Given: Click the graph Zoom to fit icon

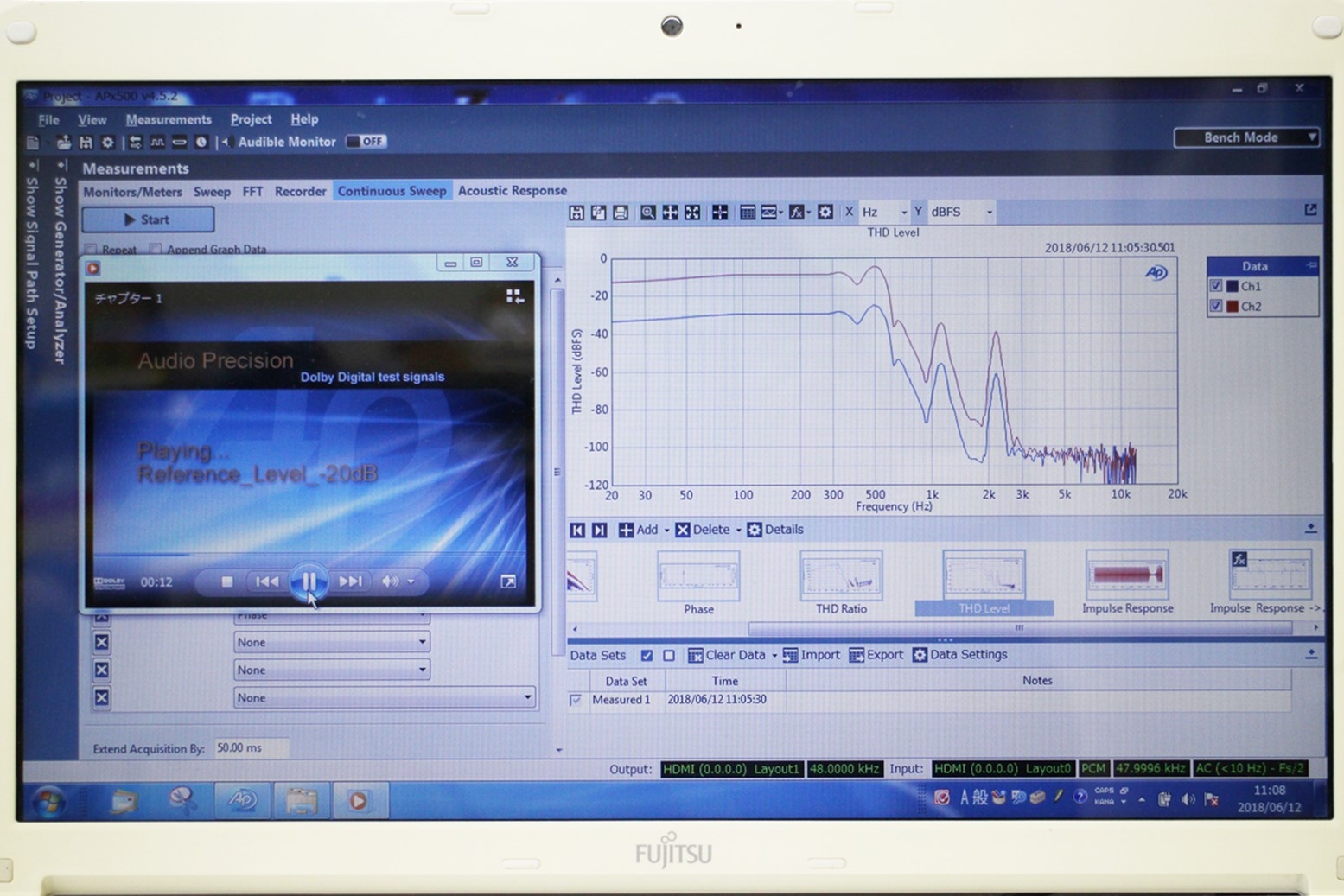Looking at the screenshot, I should 692,213.
